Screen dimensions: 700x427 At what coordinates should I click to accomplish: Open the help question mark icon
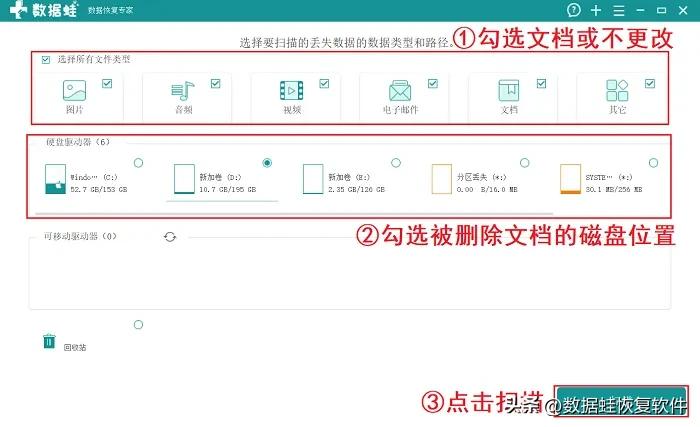(574, 10)
